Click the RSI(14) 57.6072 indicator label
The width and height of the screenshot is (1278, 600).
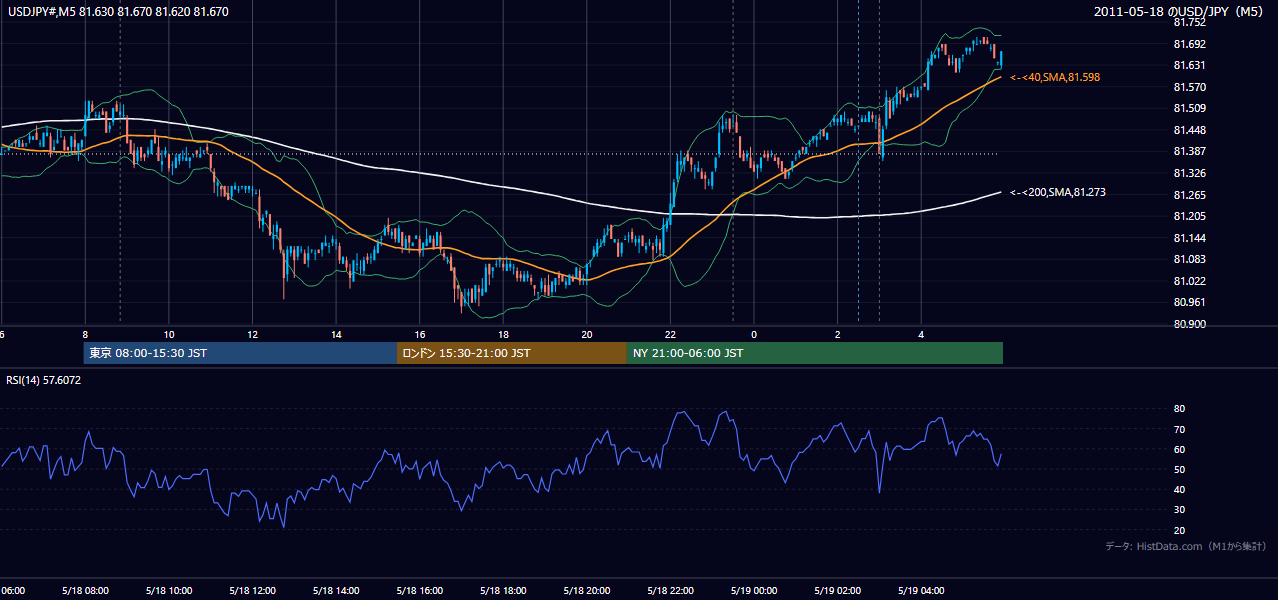(44, 380)
